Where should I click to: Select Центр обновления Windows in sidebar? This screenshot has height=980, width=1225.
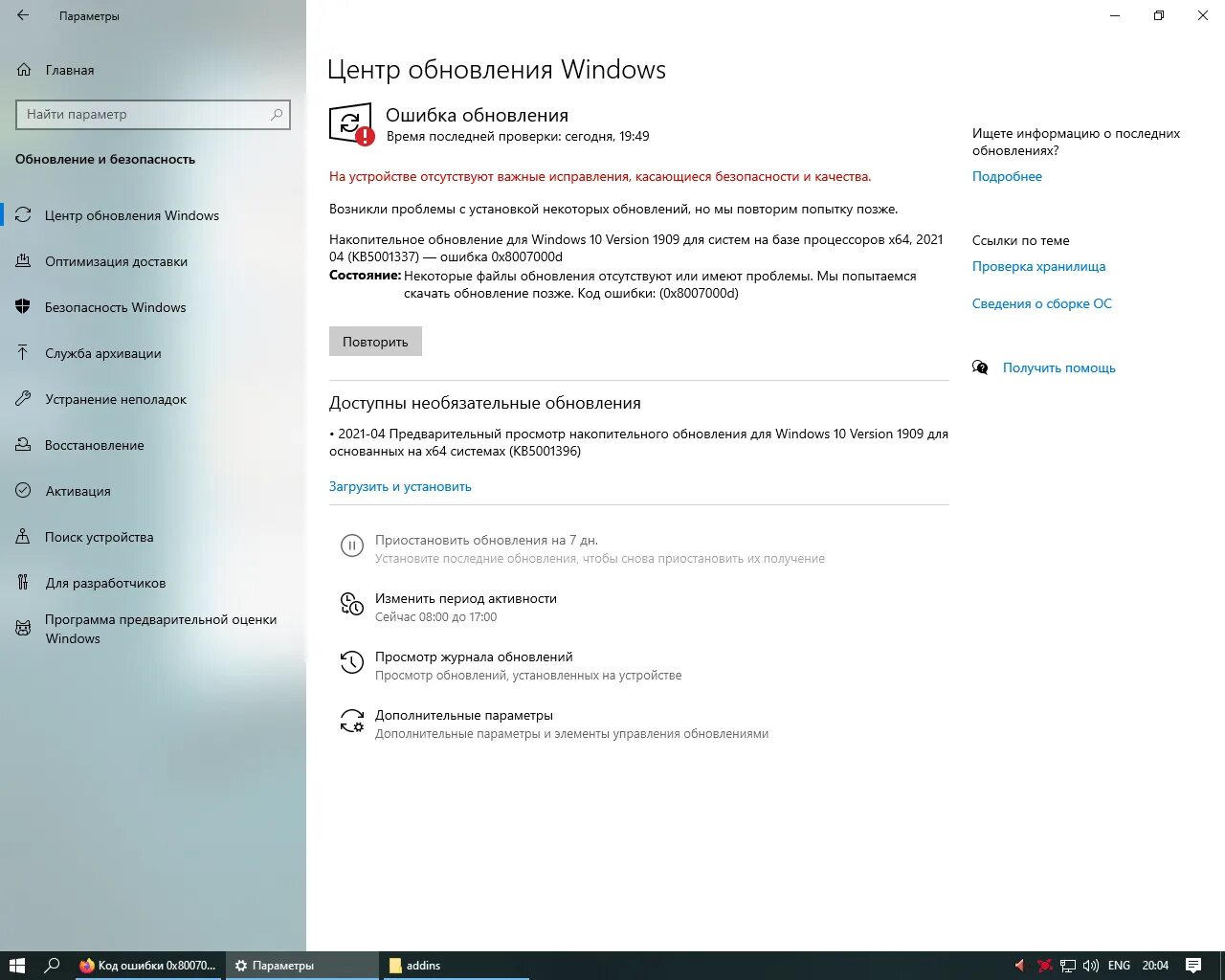point(132,215)
